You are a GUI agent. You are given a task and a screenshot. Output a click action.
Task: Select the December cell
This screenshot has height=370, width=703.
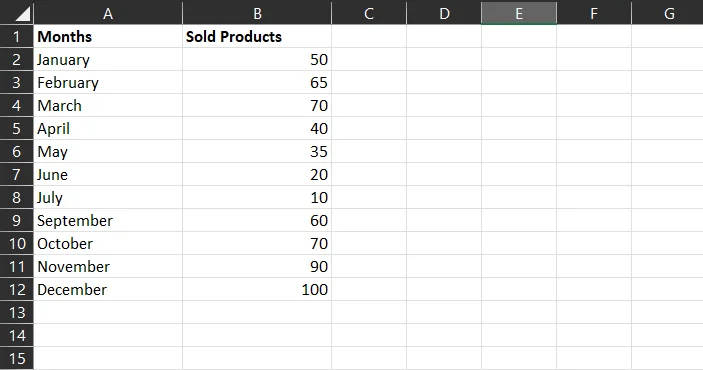(108, 289)
